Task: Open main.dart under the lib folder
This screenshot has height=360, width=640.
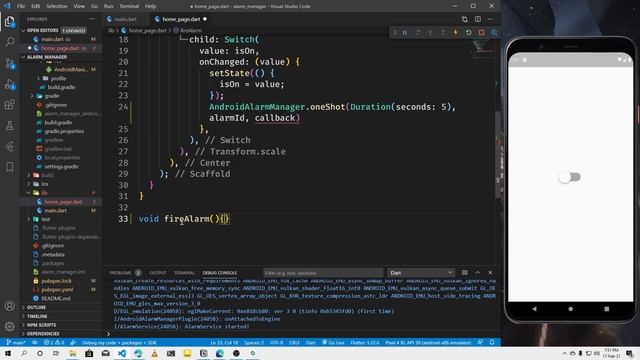Action: [56, 210]
